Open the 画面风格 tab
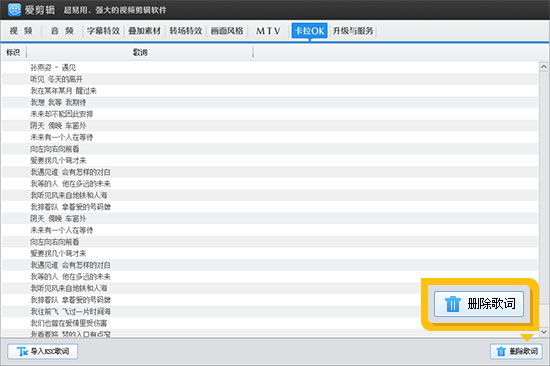The image size is (550, 366). pyautogui.click(x=227, y=31)
